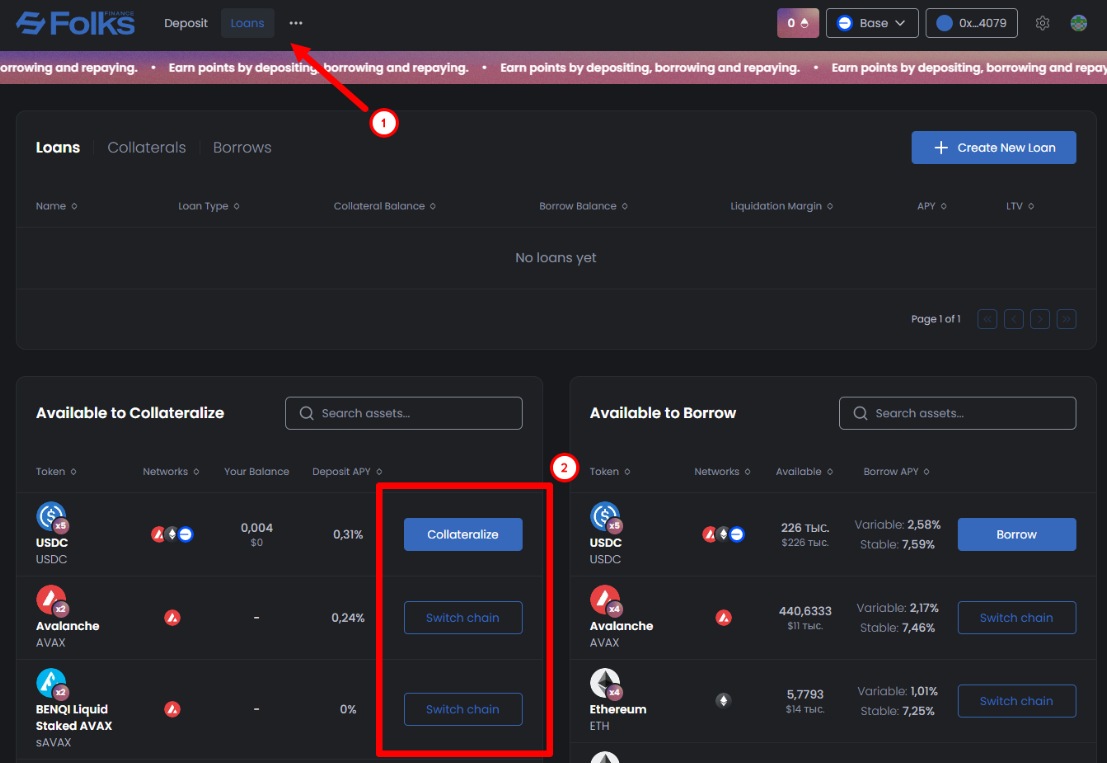Jump to last page of loans

pyautogui.click(x=1066, y=319)
